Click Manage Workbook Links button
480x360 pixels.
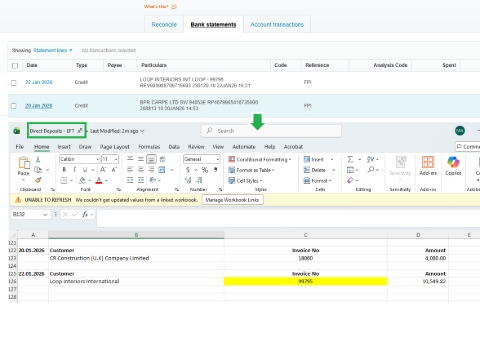point(232,200)
